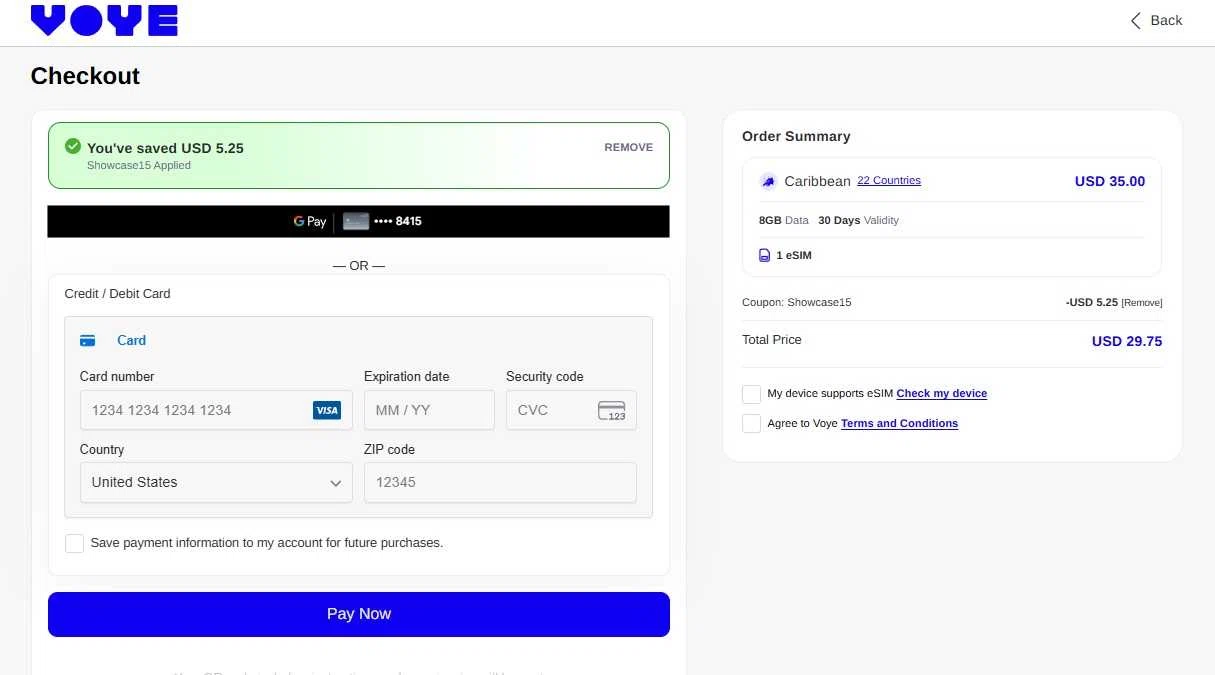The width and height of the screenshot is (1215, 675).
Task: Click the Checkout page heading
Action: click(85, 76)
